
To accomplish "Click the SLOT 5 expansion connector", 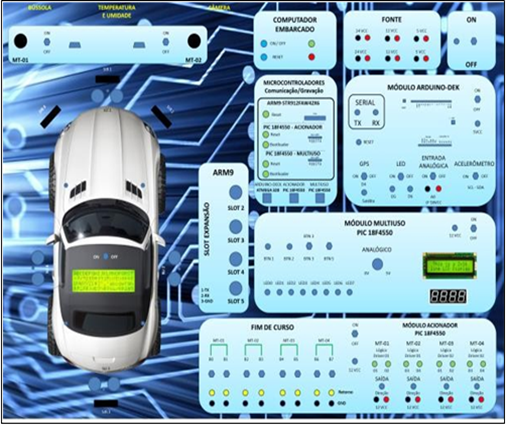I will (x=236, y=288).
